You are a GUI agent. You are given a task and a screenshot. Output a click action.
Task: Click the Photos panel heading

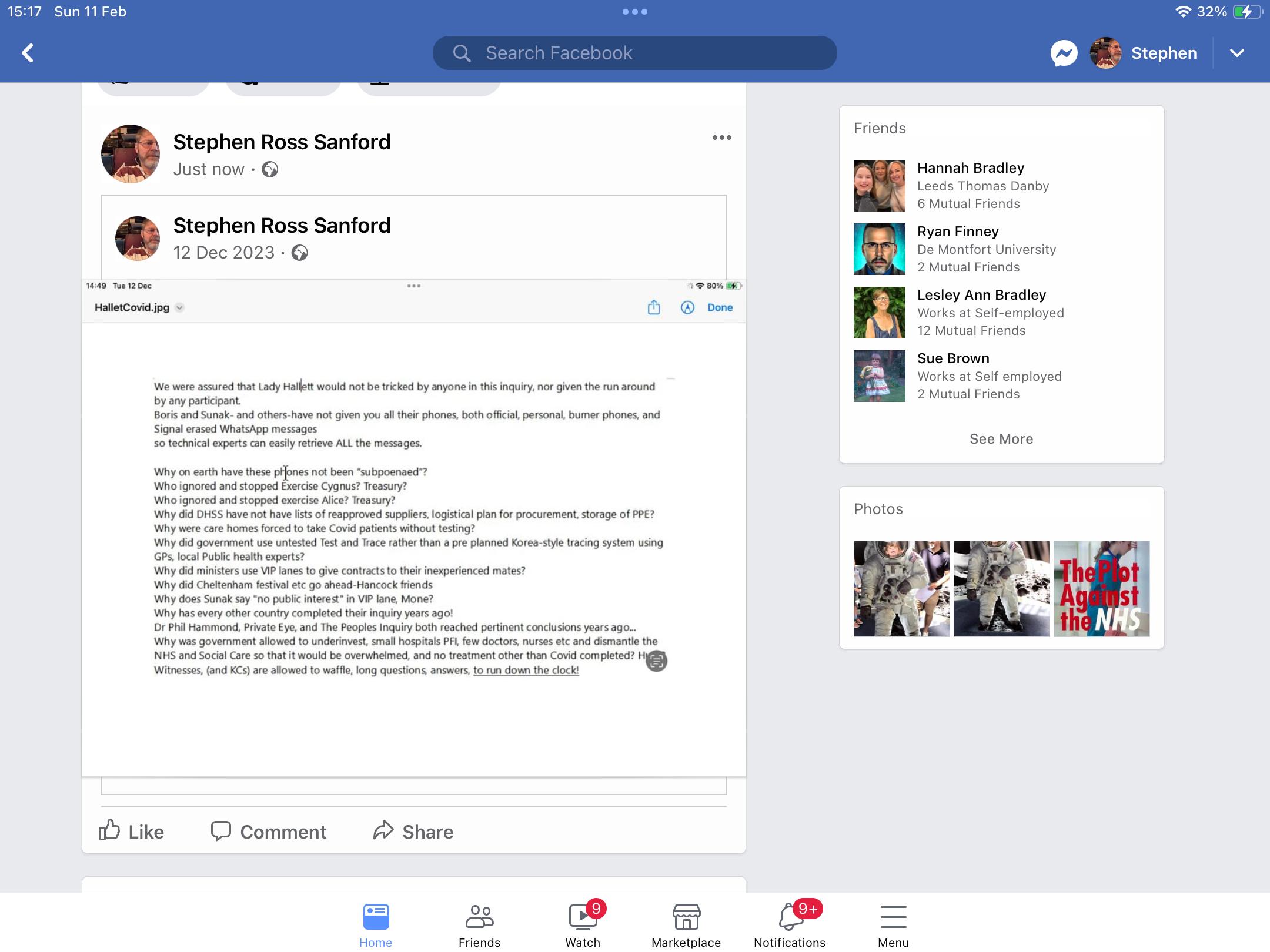point(878,509)
